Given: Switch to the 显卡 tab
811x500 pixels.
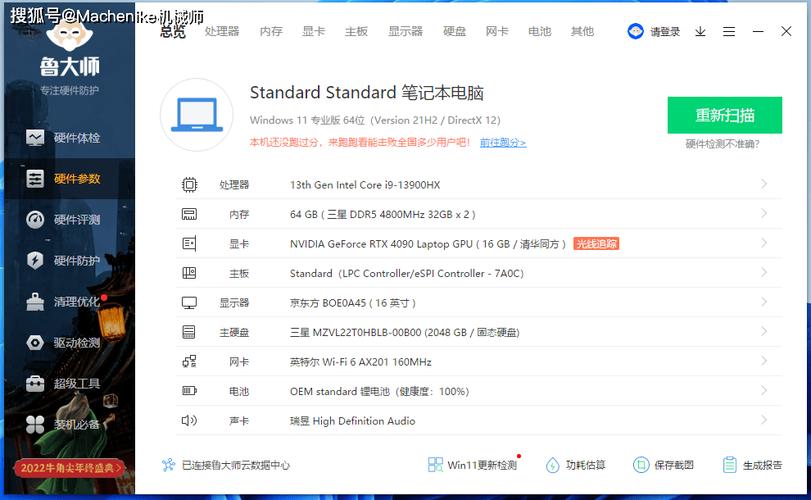Looking at the screenshot, I should coord(313,32).
